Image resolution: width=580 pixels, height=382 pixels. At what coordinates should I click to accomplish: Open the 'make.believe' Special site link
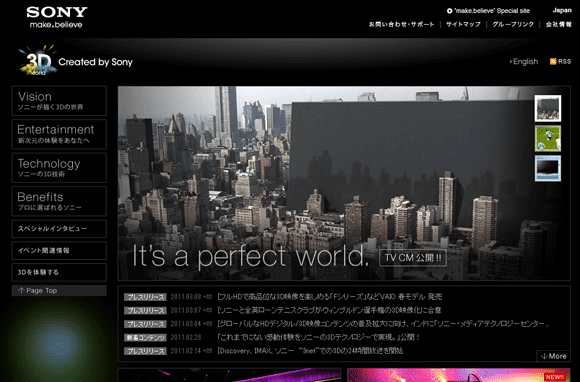pyautogui.click(x=488, y=11)
